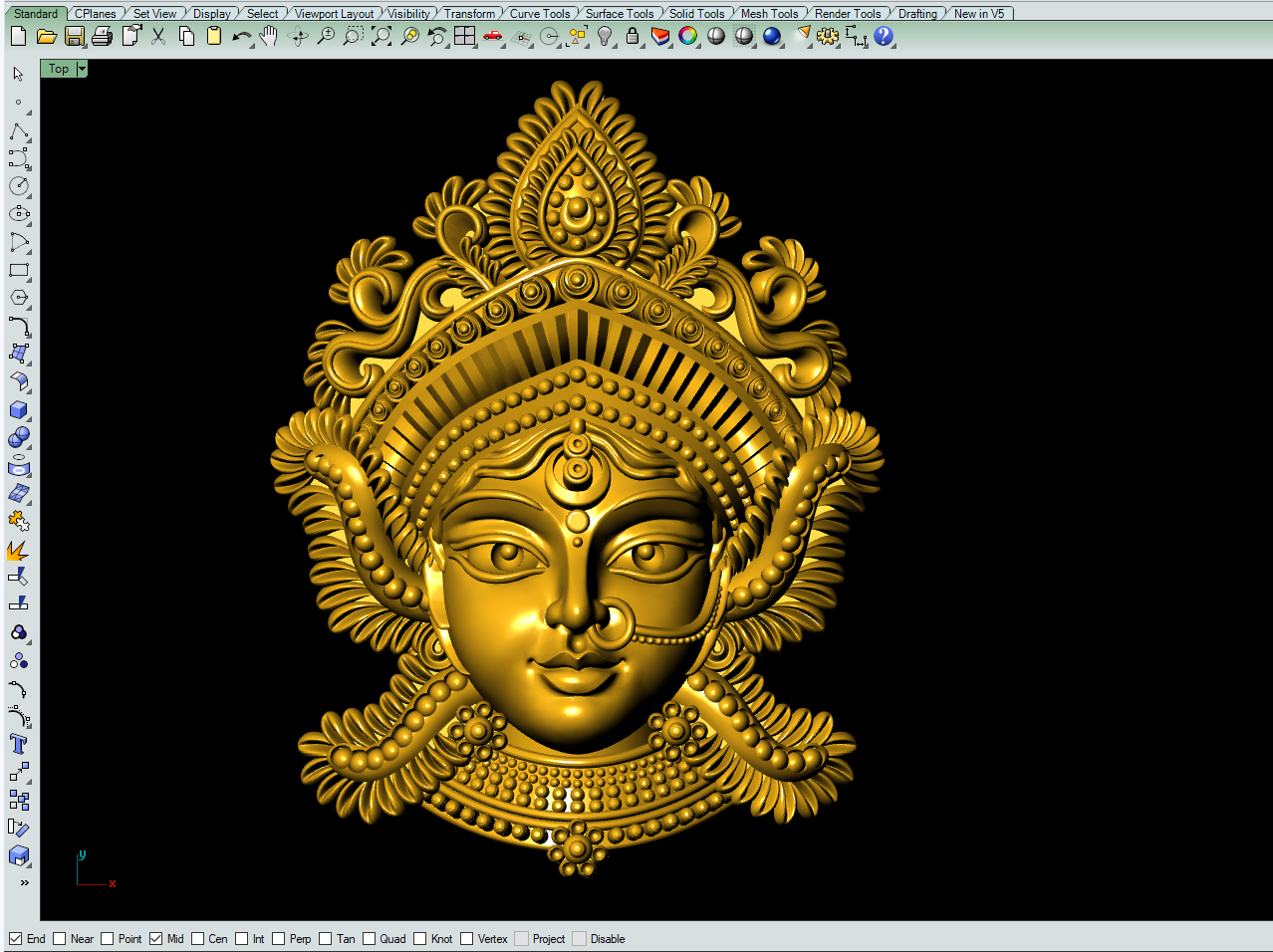Screen dimensions: 1273x952
Task: Enable the Cen osnap checkbox
Action: [x=197, y=939]
